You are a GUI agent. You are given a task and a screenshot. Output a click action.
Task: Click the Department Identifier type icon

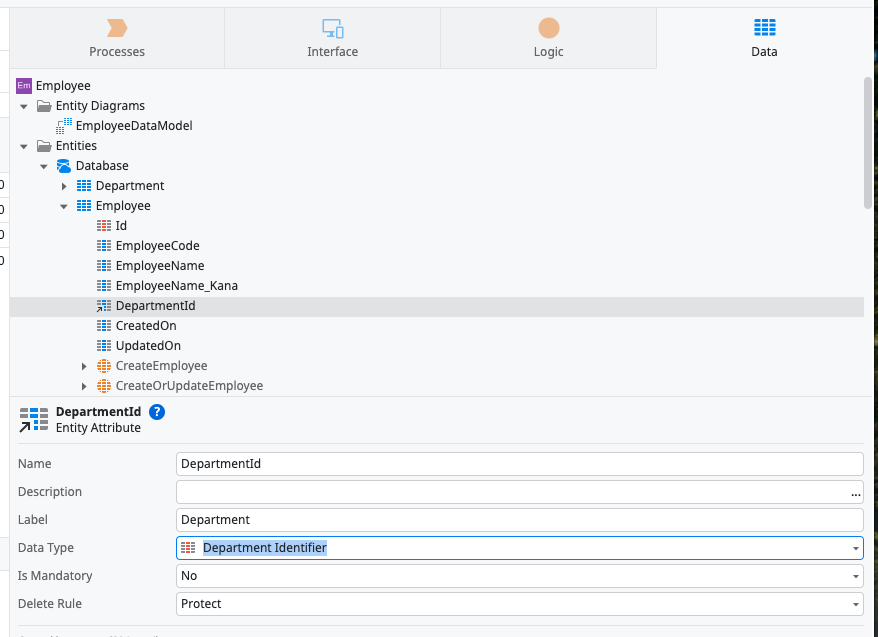(x=189, y=548)
